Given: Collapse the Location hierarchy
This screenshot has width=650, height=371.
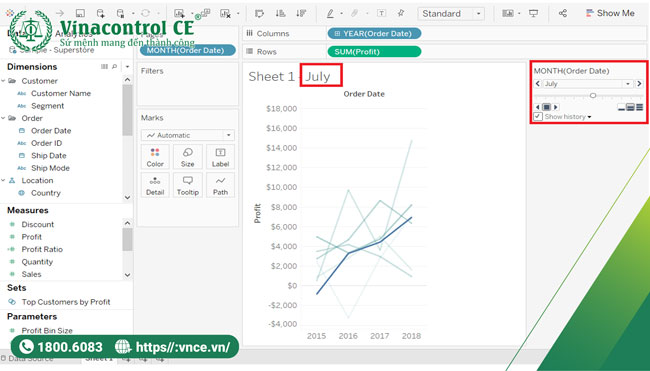Looking at the screenshot, I should coord(3,180).
